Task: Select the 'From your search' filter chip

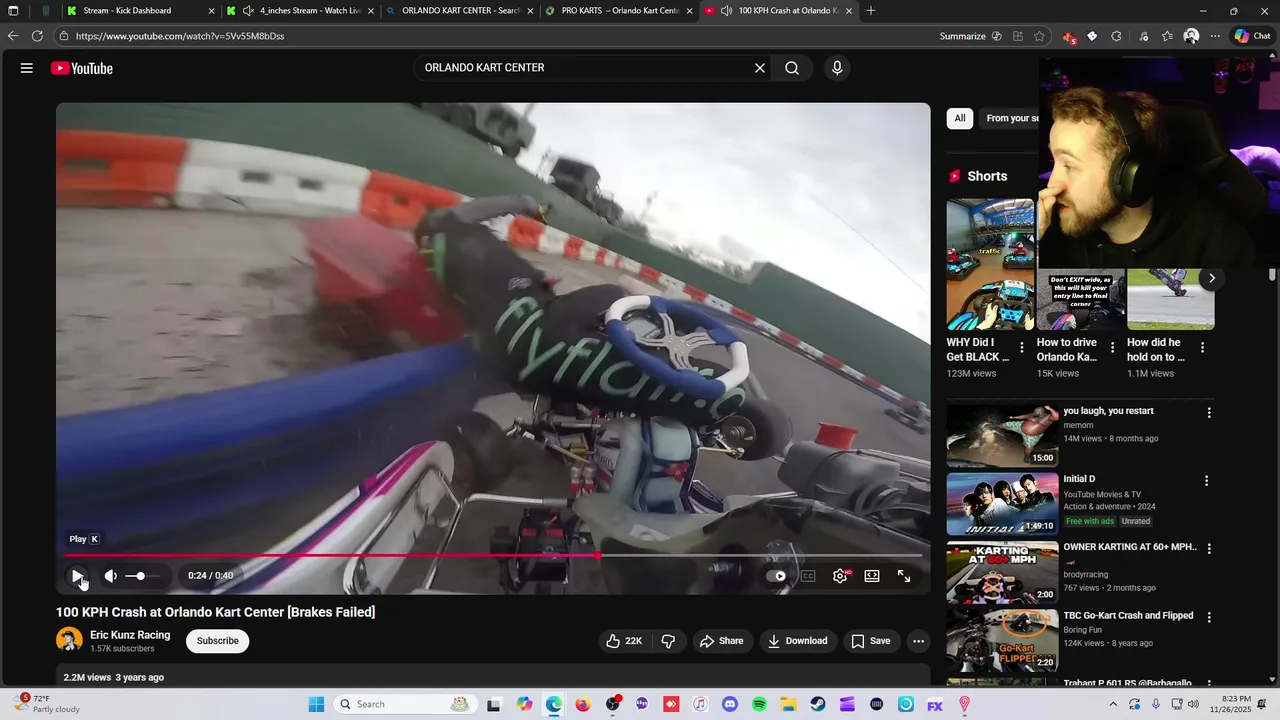Action: pos(1011,118)
